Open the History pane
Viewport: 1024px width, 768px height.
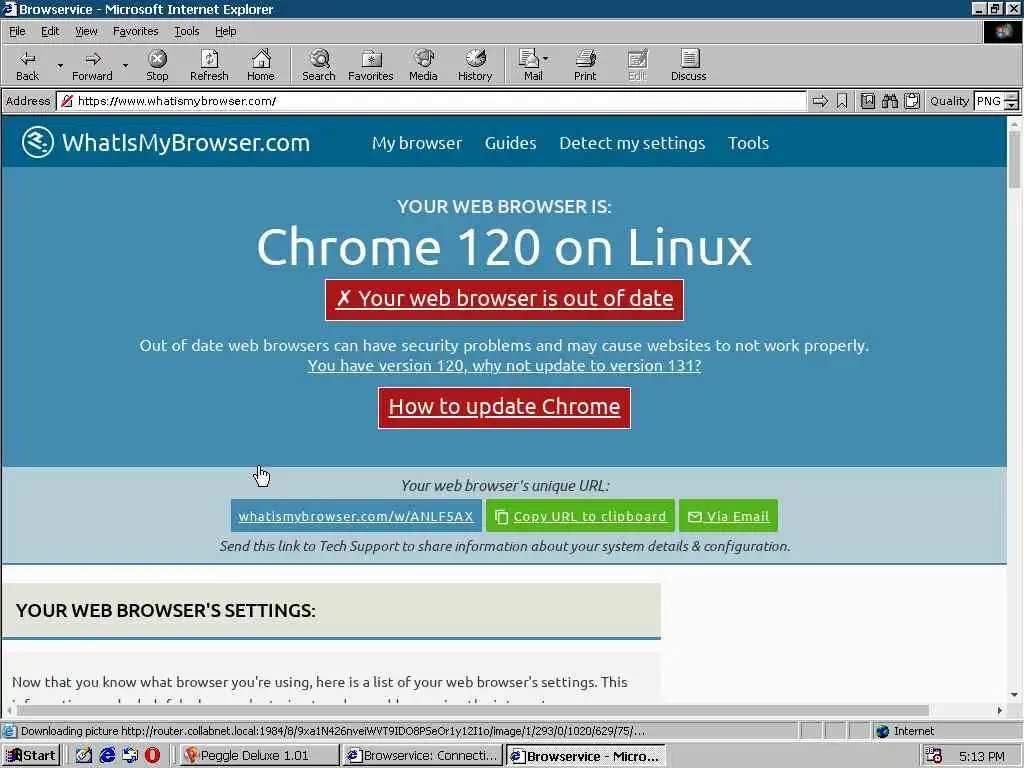475,65
